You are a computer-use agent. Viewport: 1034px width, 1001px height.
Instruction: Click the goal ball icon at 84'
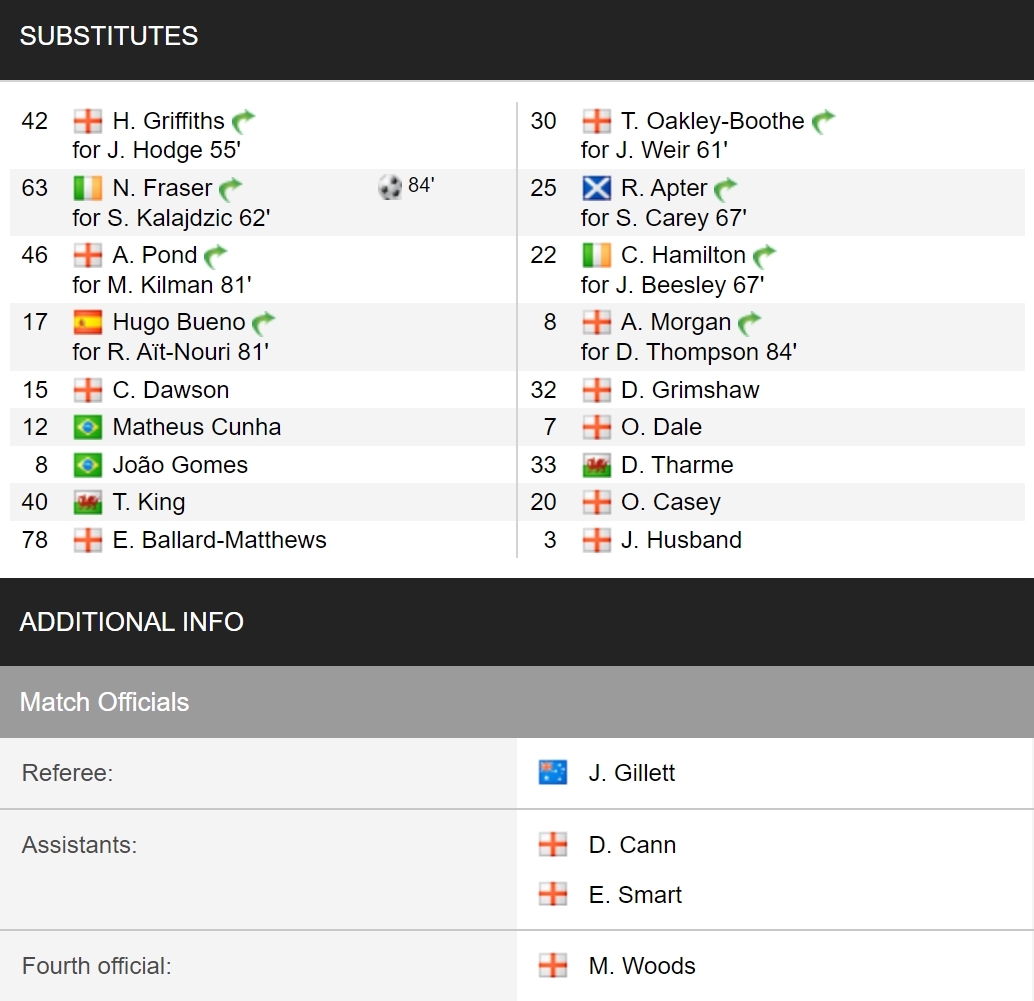click(390, 187)
